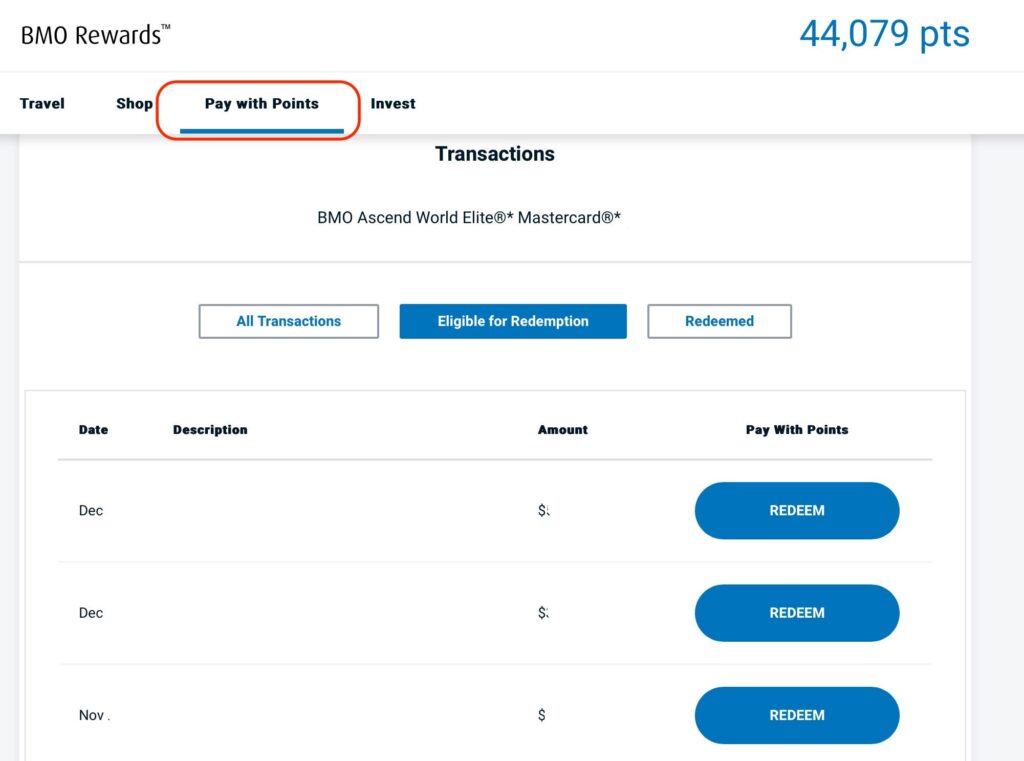This screenshot has width=1024, height=761.
Task: Switch to the Invest tab
Action: 393,103
